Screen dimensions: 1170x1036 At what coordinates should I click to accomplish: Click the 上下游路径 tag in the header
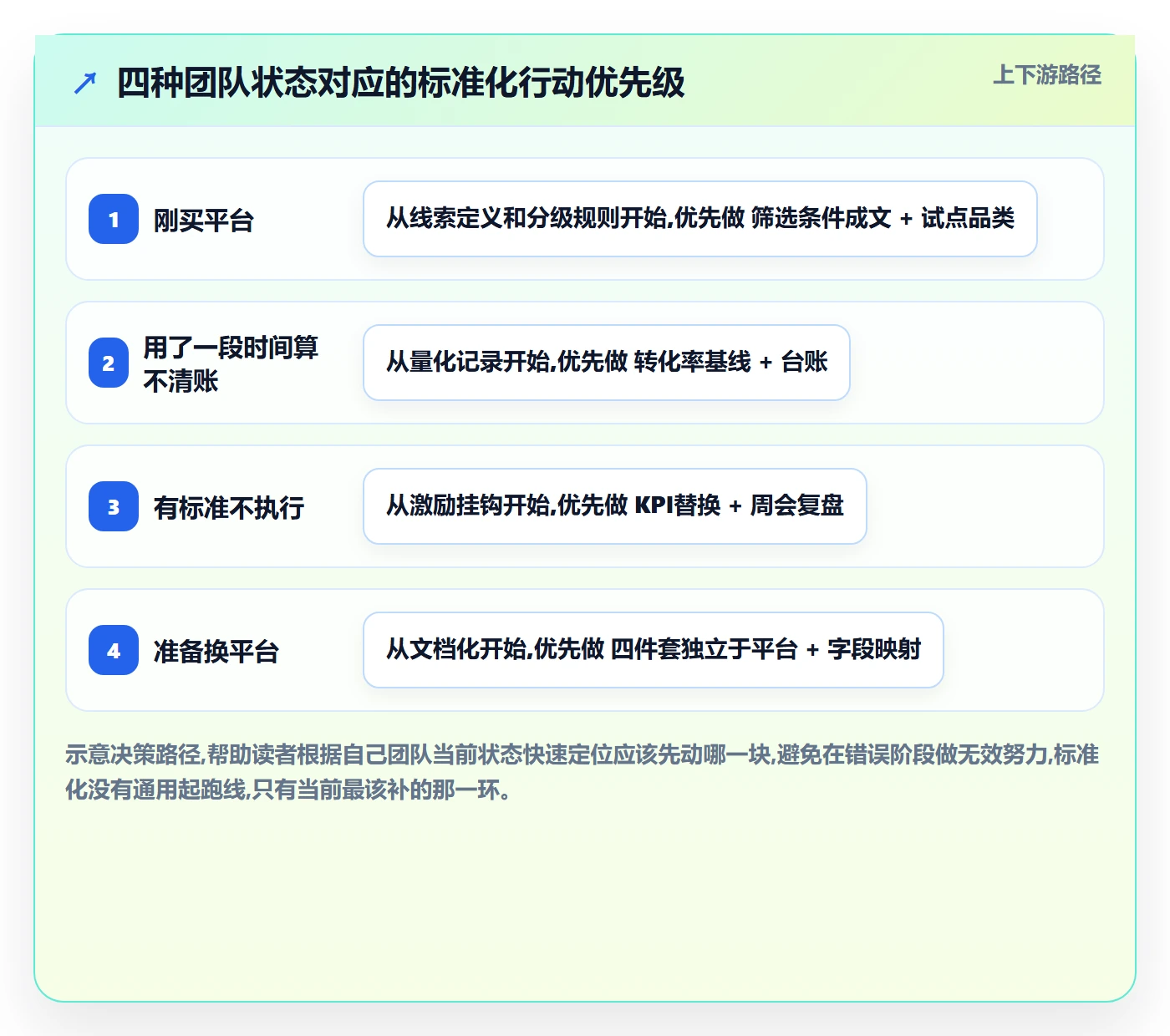[1047, 75]
